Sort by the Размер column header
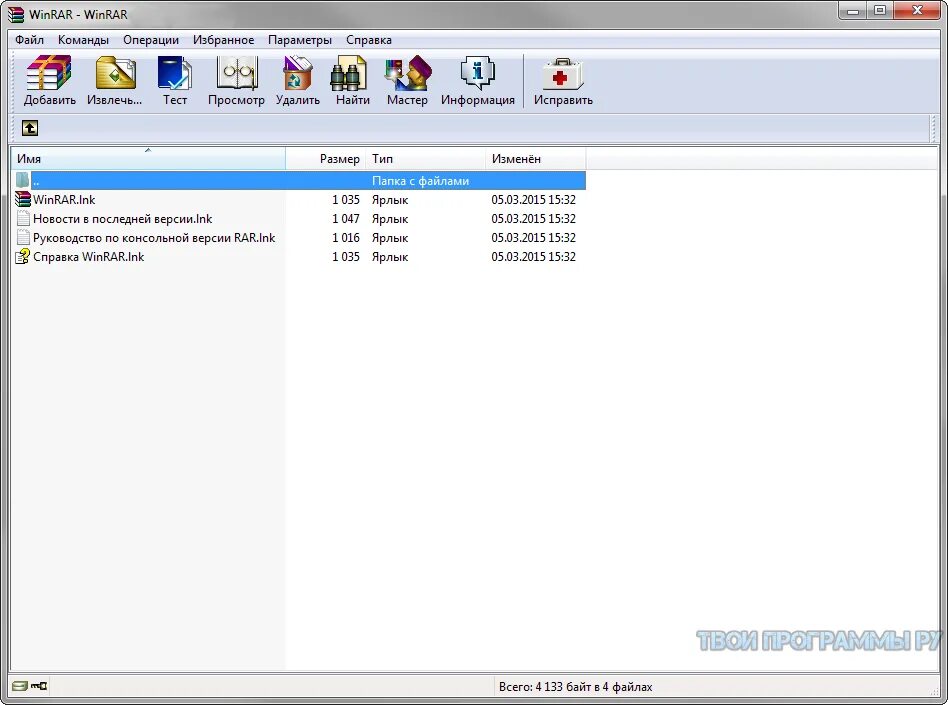Screen dimensions: 948x705 [325, 158]
